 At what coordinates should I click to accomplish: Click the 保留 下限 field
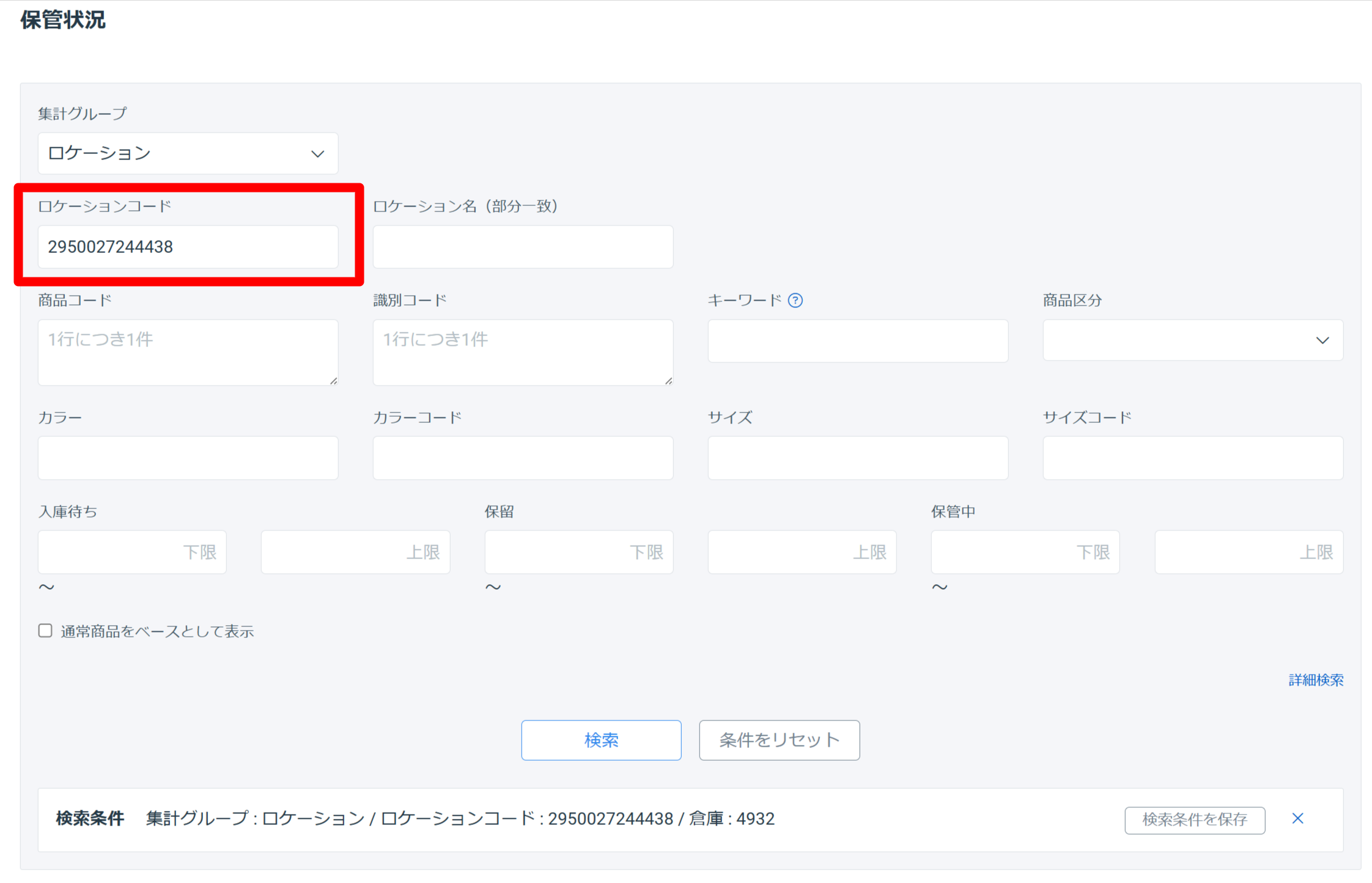tap(579, 552)
